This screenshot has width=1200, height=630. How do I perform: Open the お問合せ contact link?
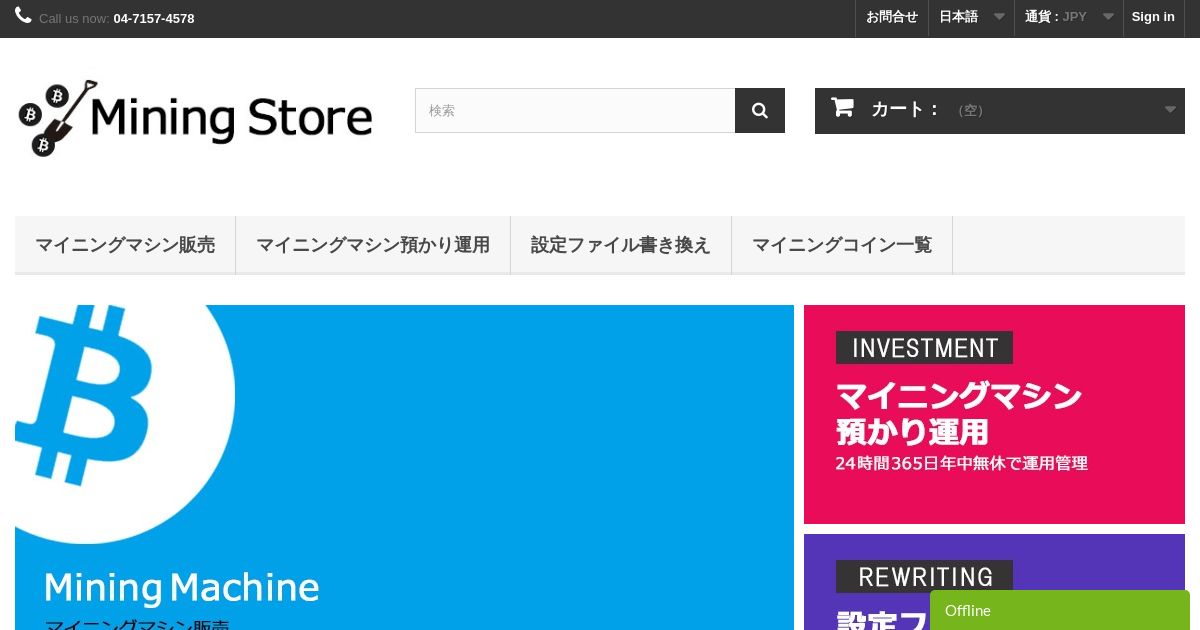[892, 17]
